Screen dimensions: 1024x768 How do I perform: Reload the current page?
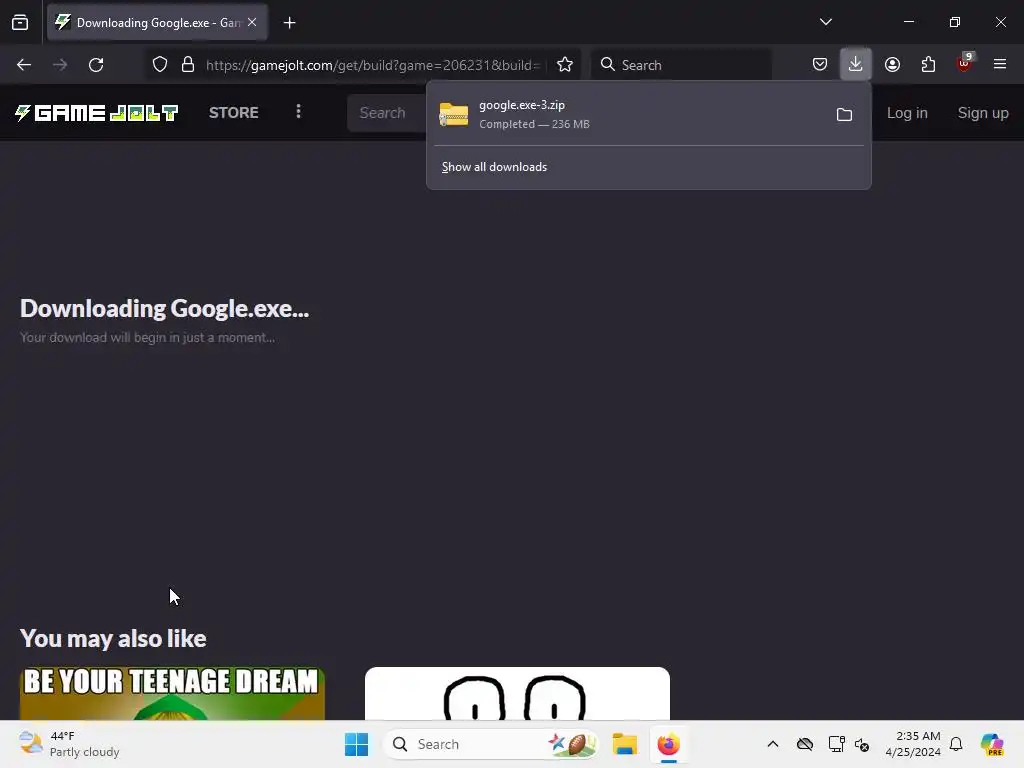[x=96, y=65]
